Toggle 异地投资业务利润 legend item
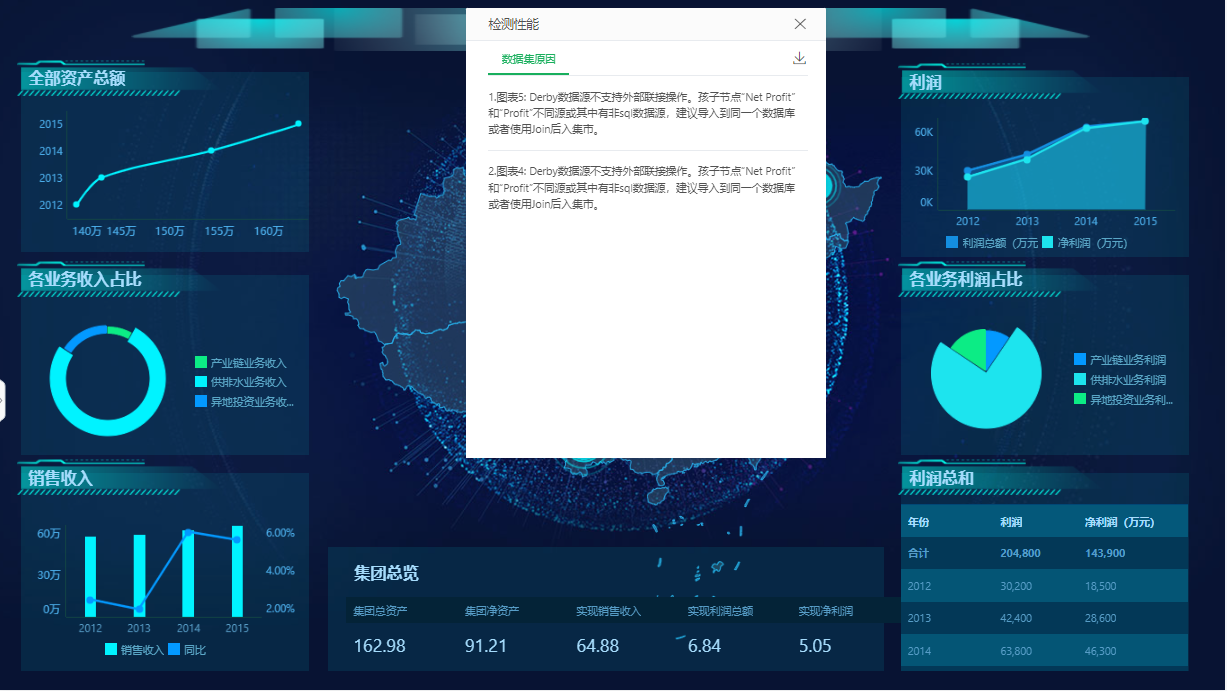 coord(1123,400)
